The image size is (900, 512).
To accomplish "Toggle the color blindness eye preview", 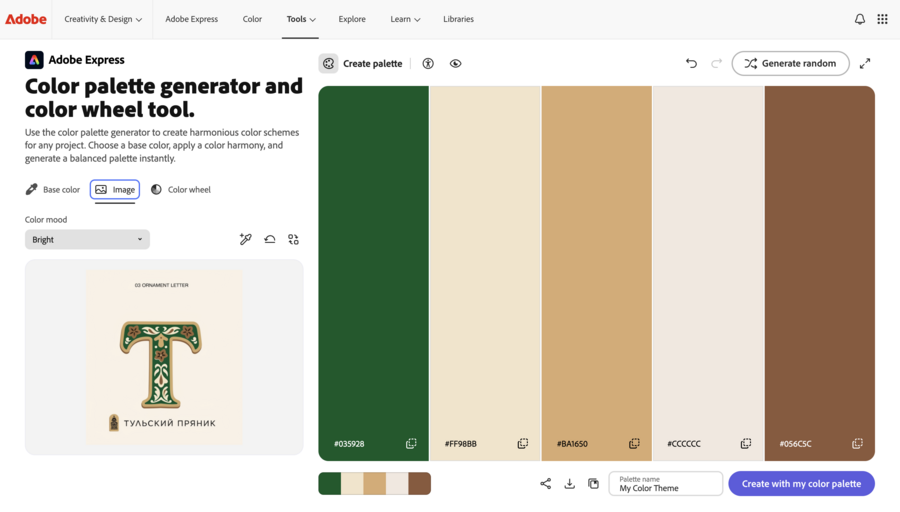I will 455,64.
